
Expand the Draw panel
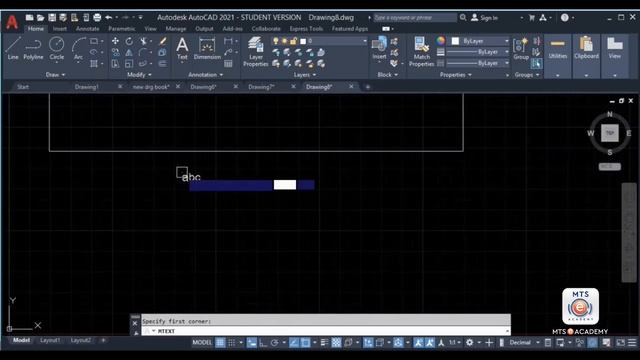[55, 75]
